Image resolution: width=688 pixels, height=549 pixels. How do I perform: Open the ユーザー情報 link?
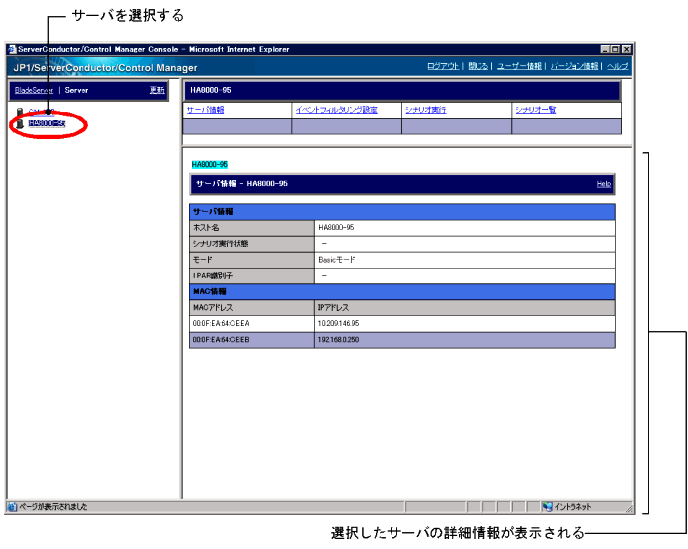(x=520, y=66)
